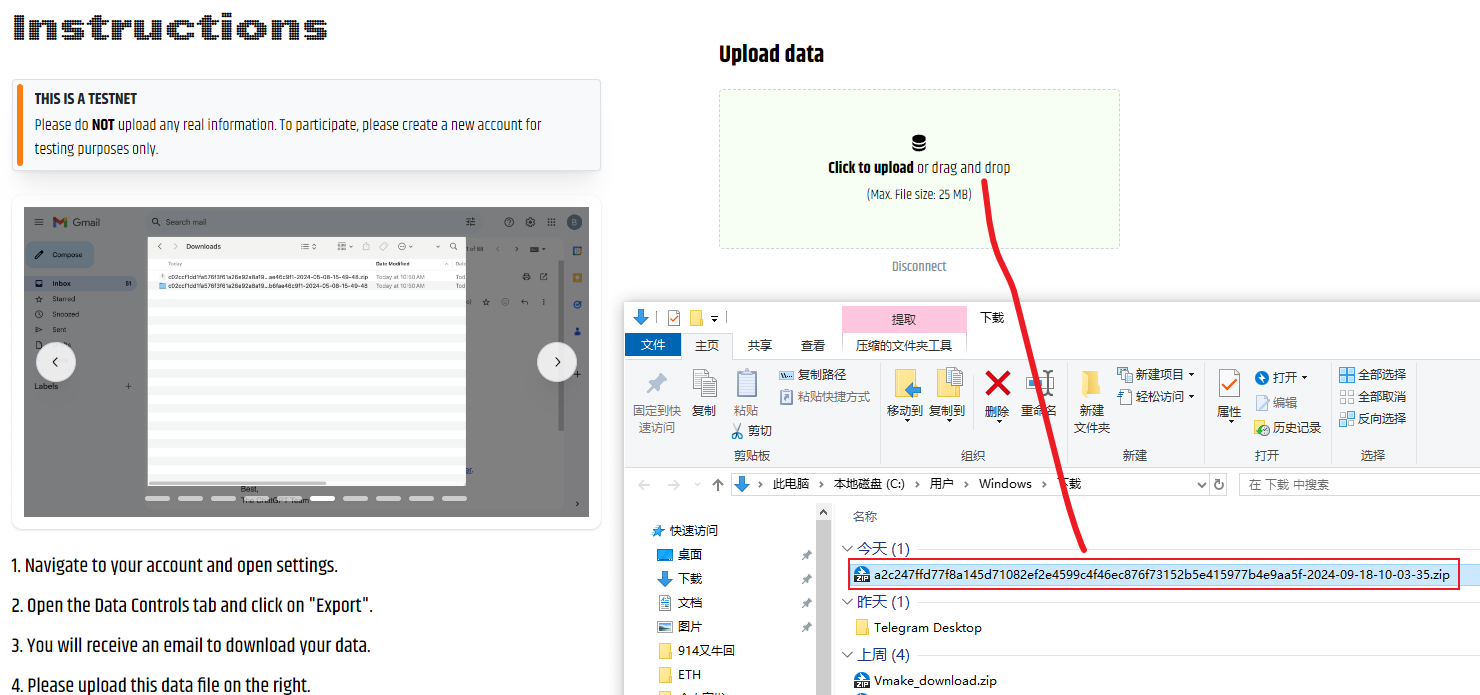This screenshot has width=1480, height=695.
Task: Click the Properties (属性) icon
Action: (1229, 384)
